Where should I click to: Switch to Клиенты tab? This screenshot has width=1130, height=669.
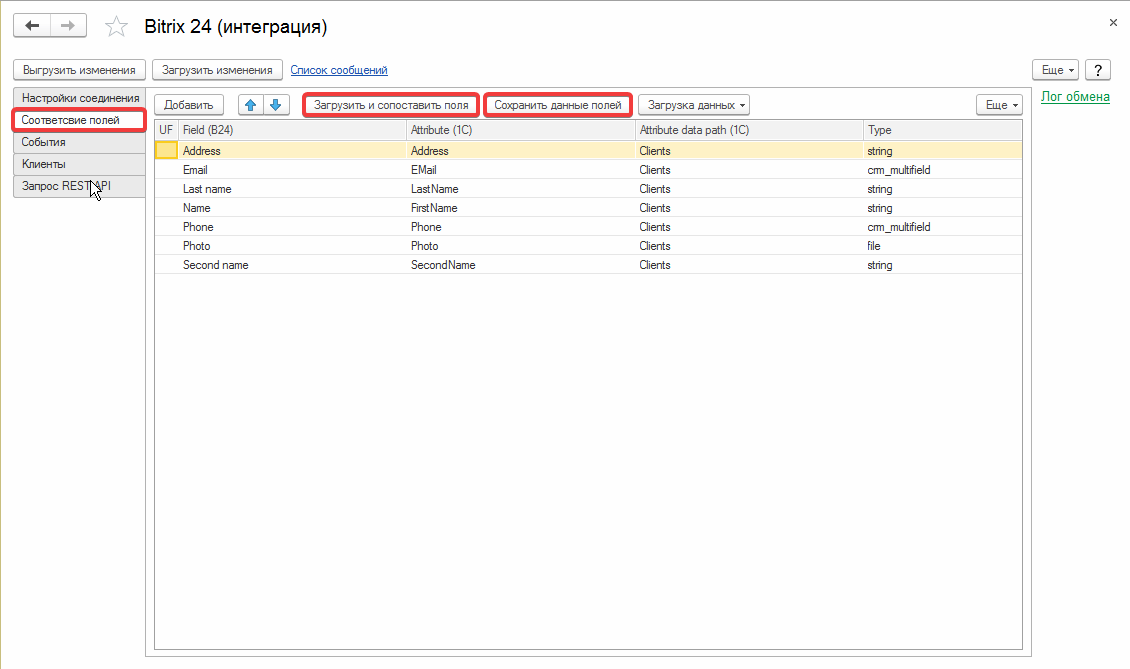coord(79,164)
